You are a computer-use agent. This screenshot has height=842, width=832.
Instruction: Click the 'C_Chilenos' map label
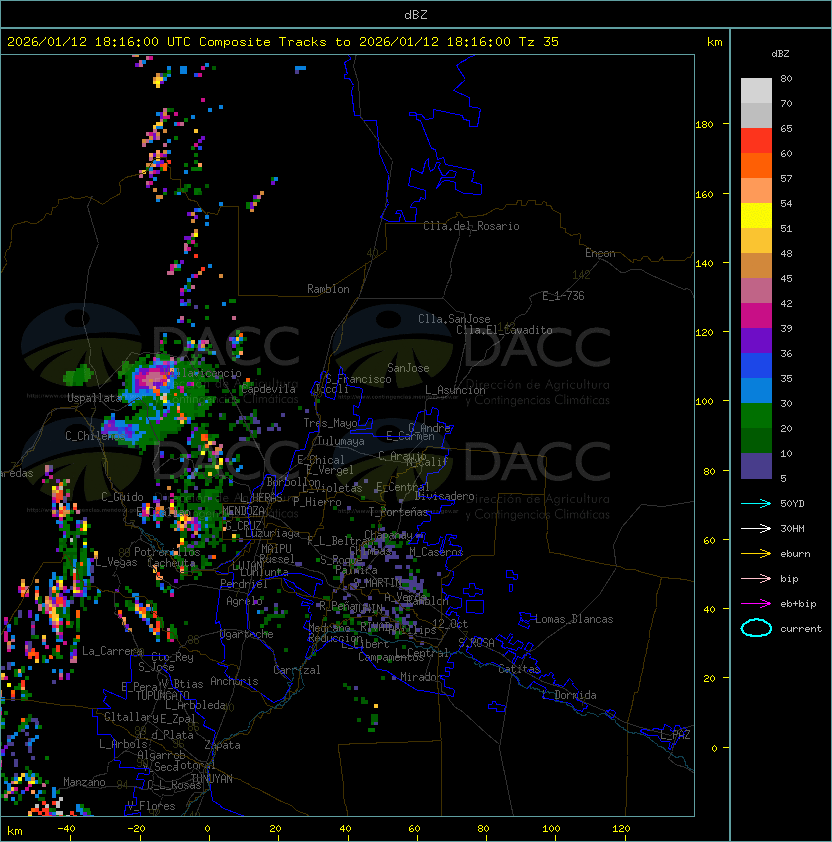point(95,435)
